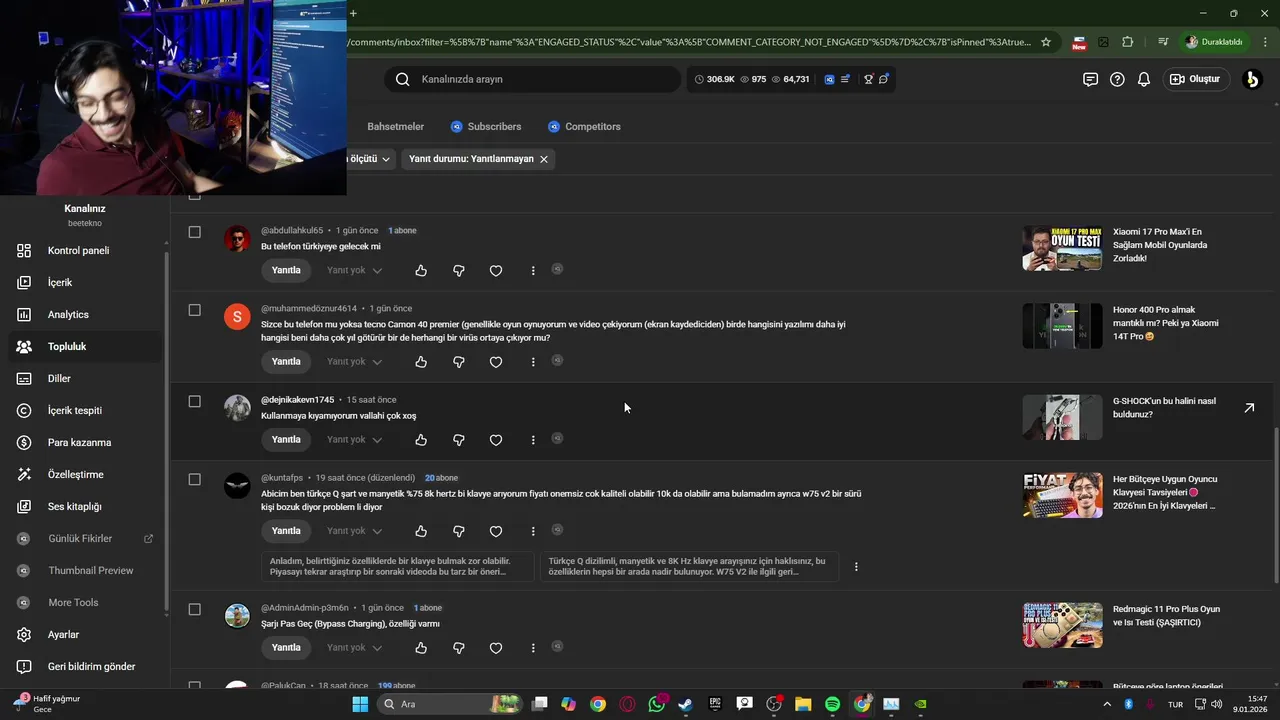Like the @kuntafps comment
Image resolution: width=1280 pixels, height=720 pixels.
click(421, 531)
